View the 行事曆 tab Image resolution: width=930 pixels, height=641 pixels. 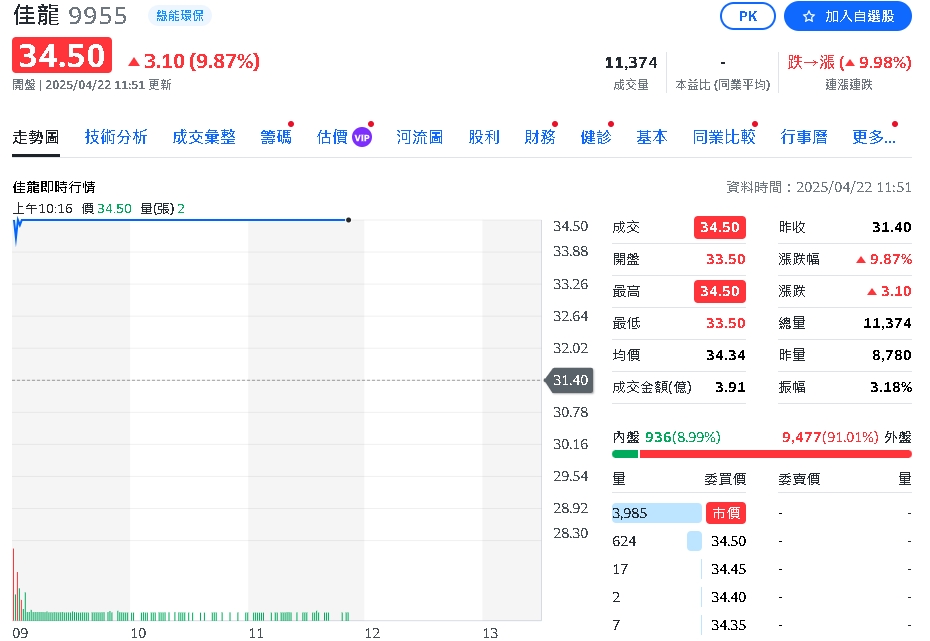tap(804, 137)
